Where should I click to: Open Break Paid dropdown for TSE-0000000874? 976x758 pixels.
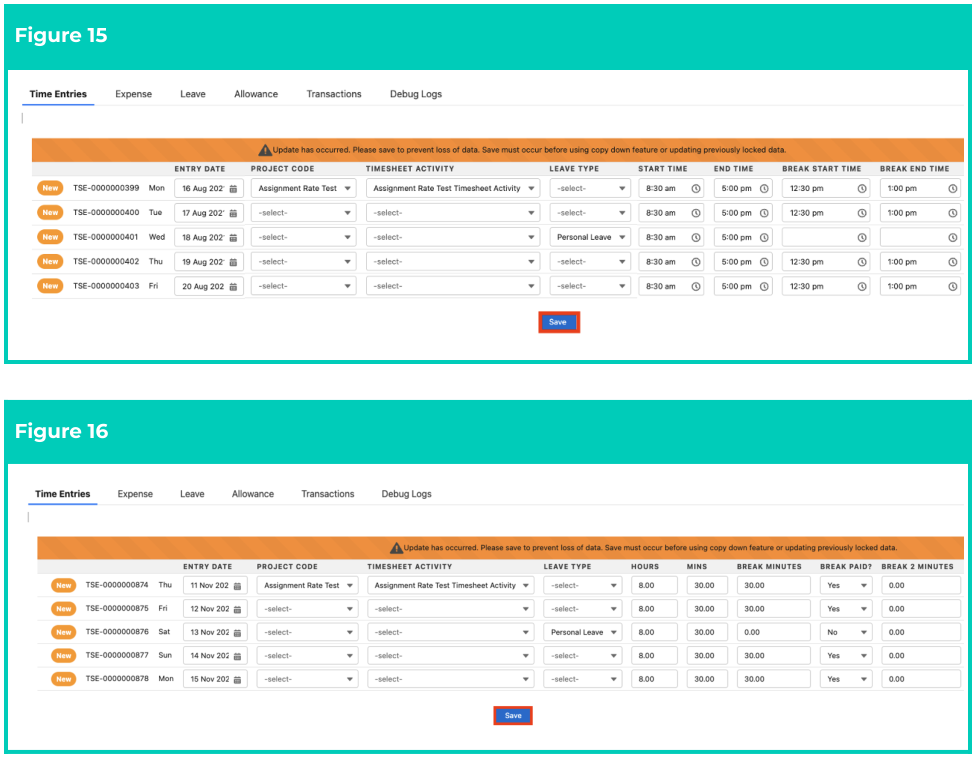click(x=846, y=586)
